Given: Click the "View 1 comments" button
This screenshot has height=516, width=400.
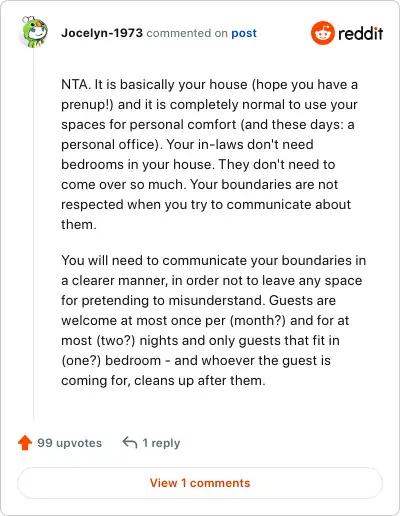Looking at the screenshot, I should 200,483.
